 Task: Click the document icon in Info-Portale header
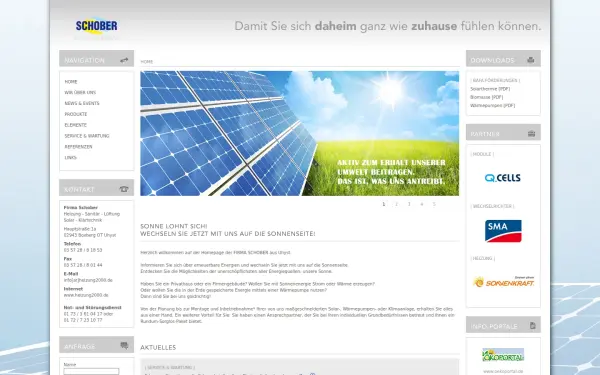[533, 326]
